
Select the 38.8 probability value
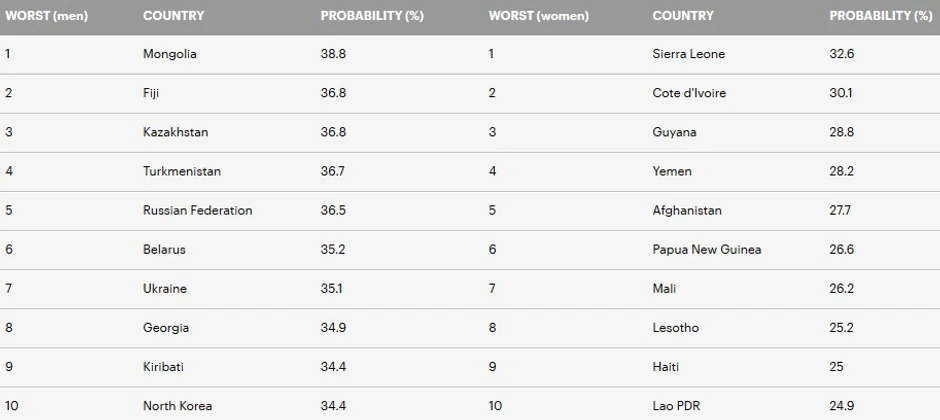tap(334, 54)
